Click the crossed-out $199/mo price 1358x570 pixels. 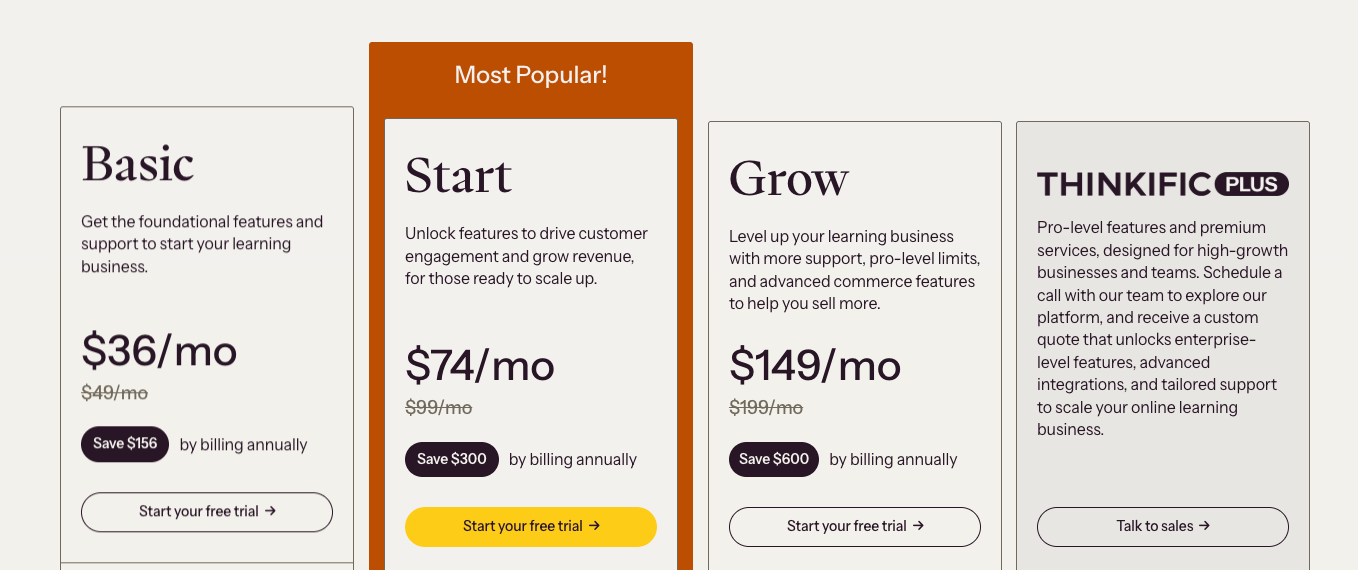tap(766, 408)
